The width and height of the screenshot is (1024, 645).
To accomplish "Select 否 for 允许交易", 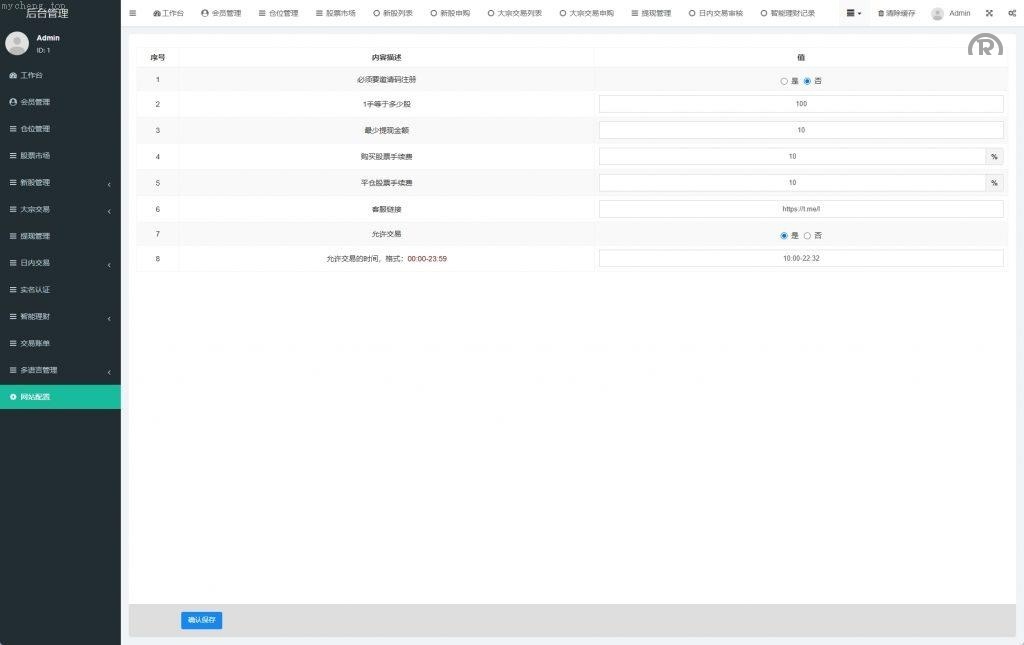I will pyautogui.click(x=807, y=236).
